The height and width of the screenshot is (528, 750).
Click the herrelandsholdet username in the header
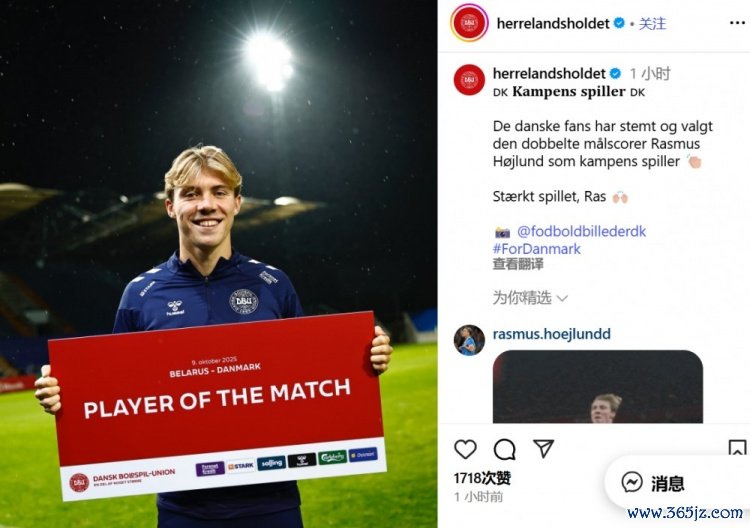553,23
